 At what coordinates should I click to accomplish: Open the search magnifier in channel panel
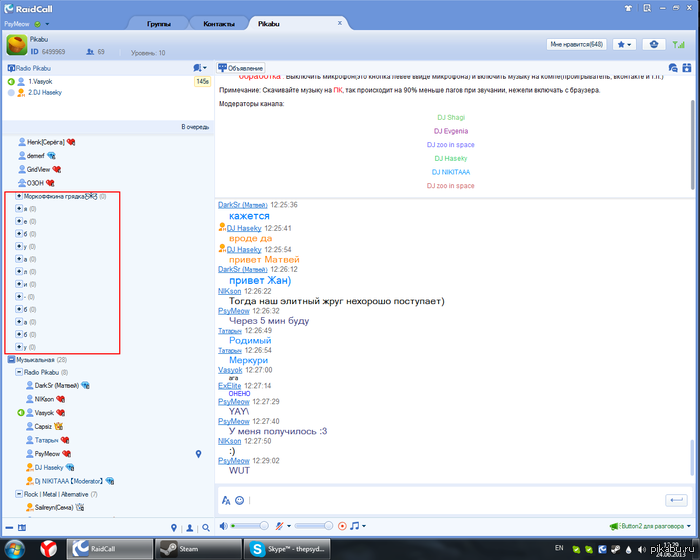pyautogui.click(x=206, y=528)
